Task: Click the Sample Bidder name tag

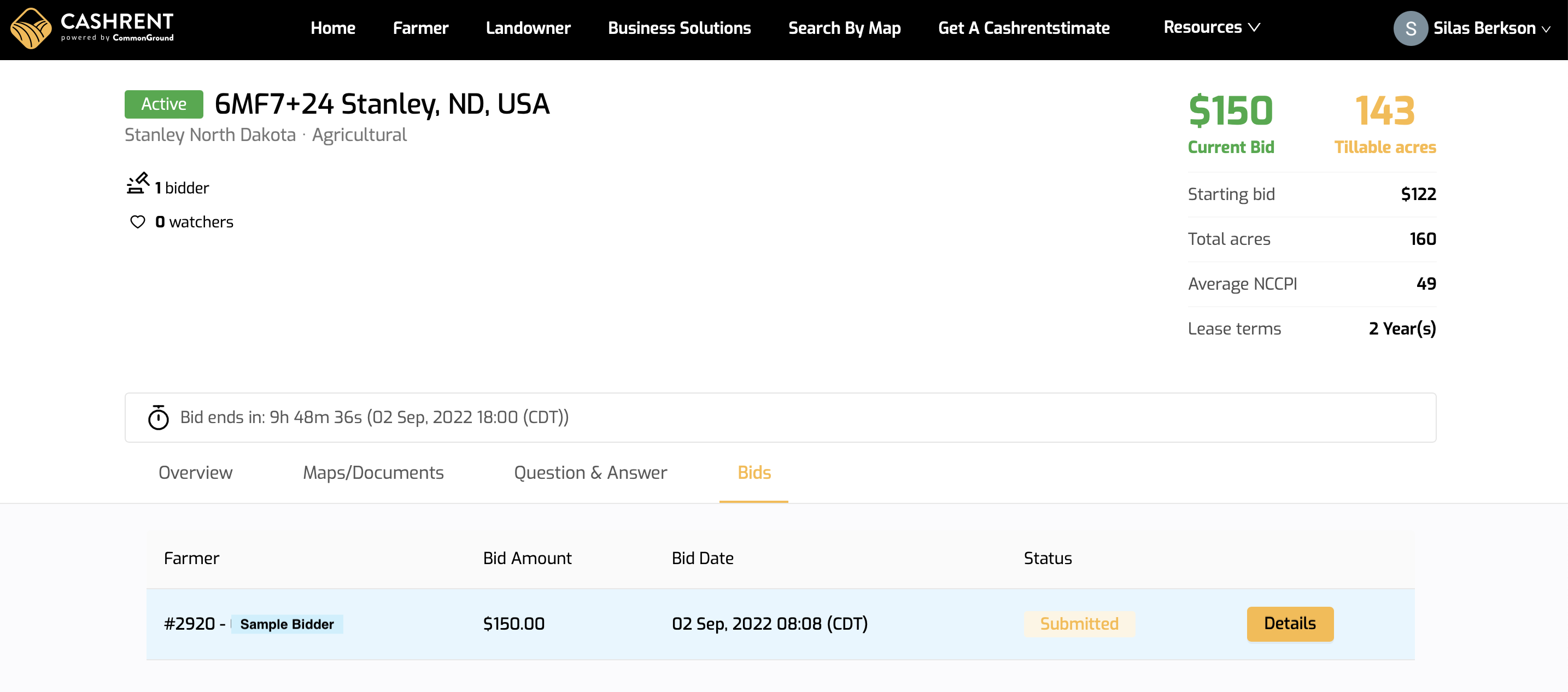Action: click(x=286, y=624)
